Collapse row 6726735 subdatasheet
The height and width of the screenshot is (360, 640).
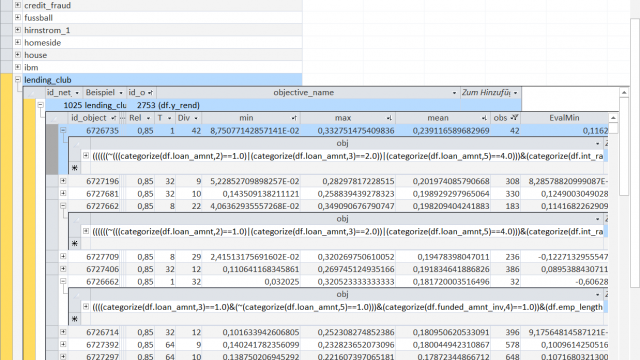pos(63,130)
